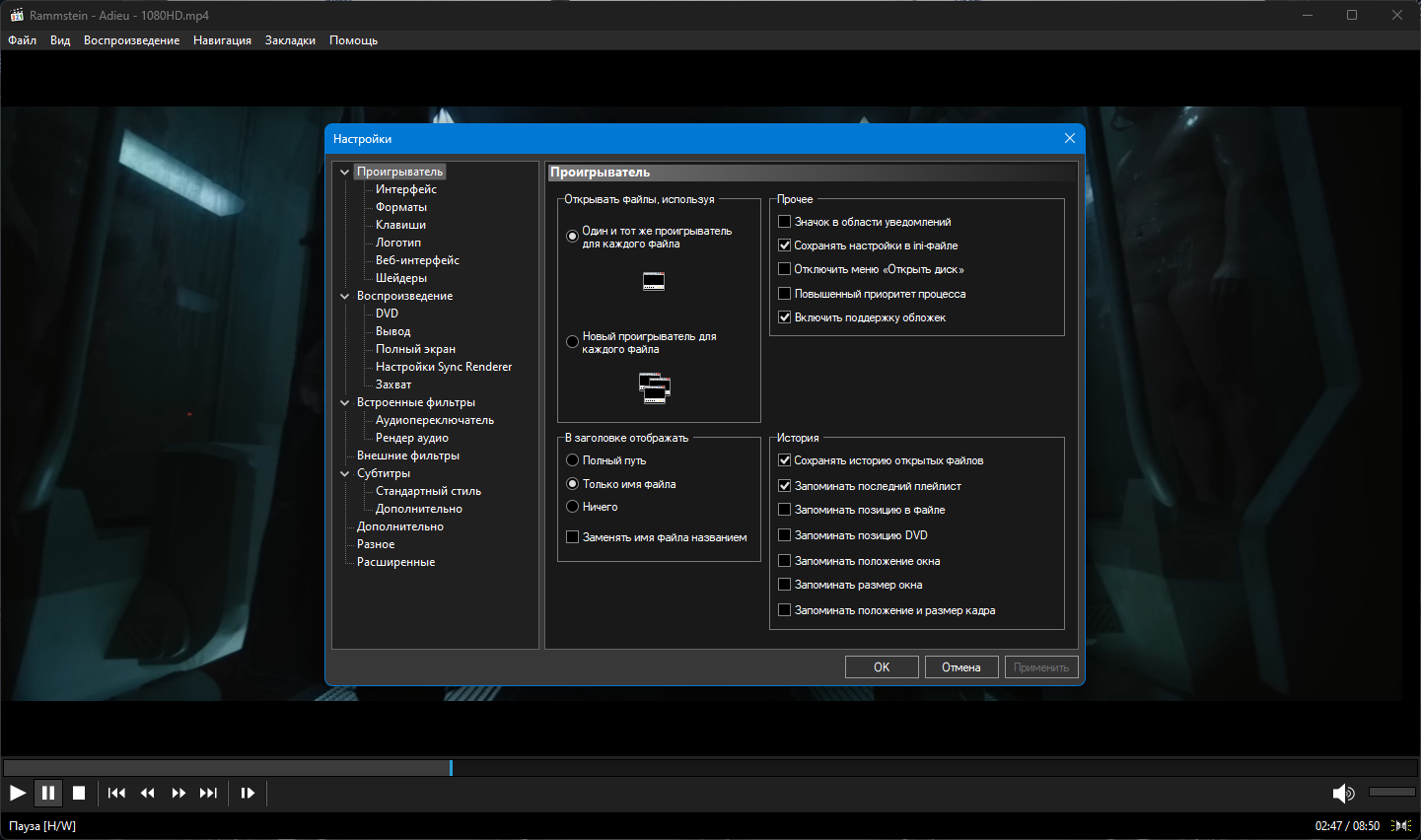Viewport: 1421px width, 840px height.
Task: Confirm settings with OK button
Action: click(882, 667)
